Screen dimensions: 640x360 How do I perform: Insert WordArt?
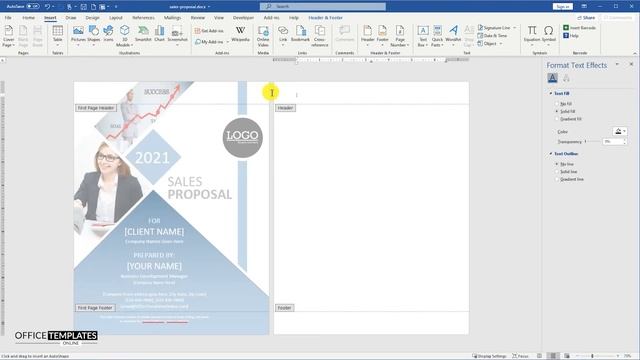[x=453, y=35]
